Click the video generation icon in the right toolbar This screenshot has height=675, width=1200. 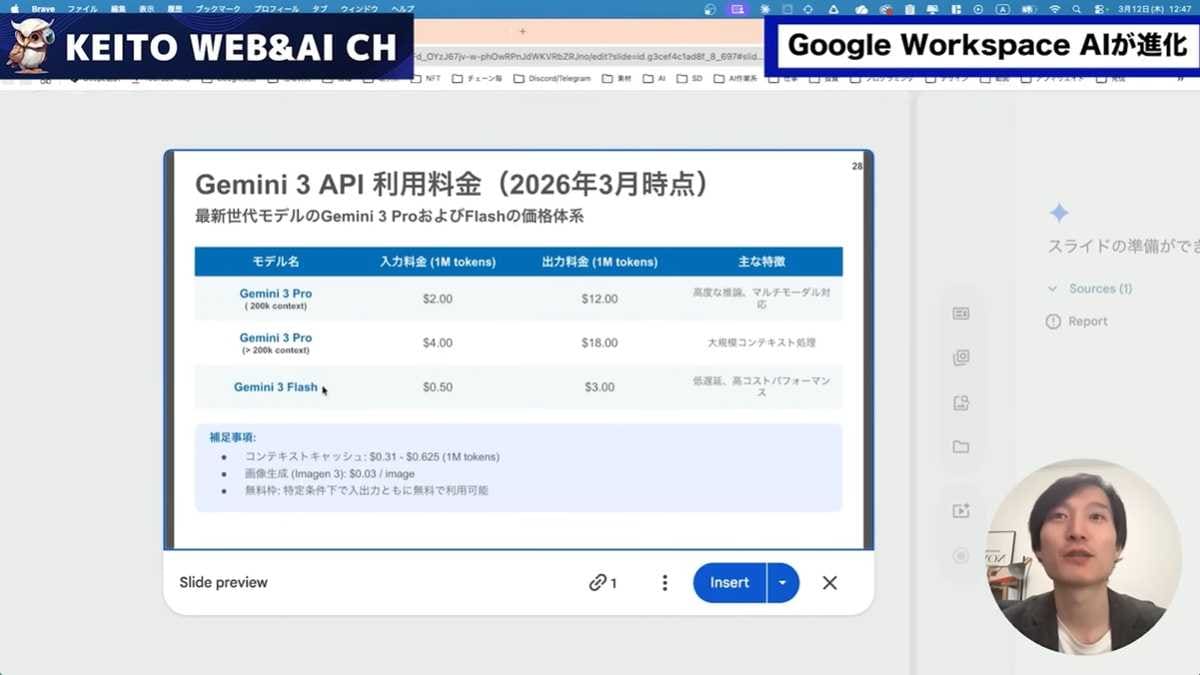(x=961, y=510)
